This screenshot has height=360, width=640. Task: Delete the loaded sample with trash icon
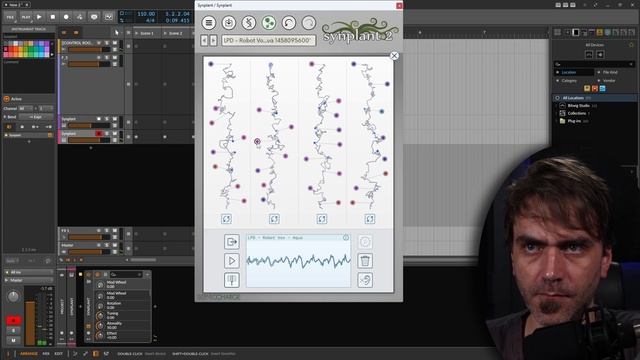[x=365, y=261]
